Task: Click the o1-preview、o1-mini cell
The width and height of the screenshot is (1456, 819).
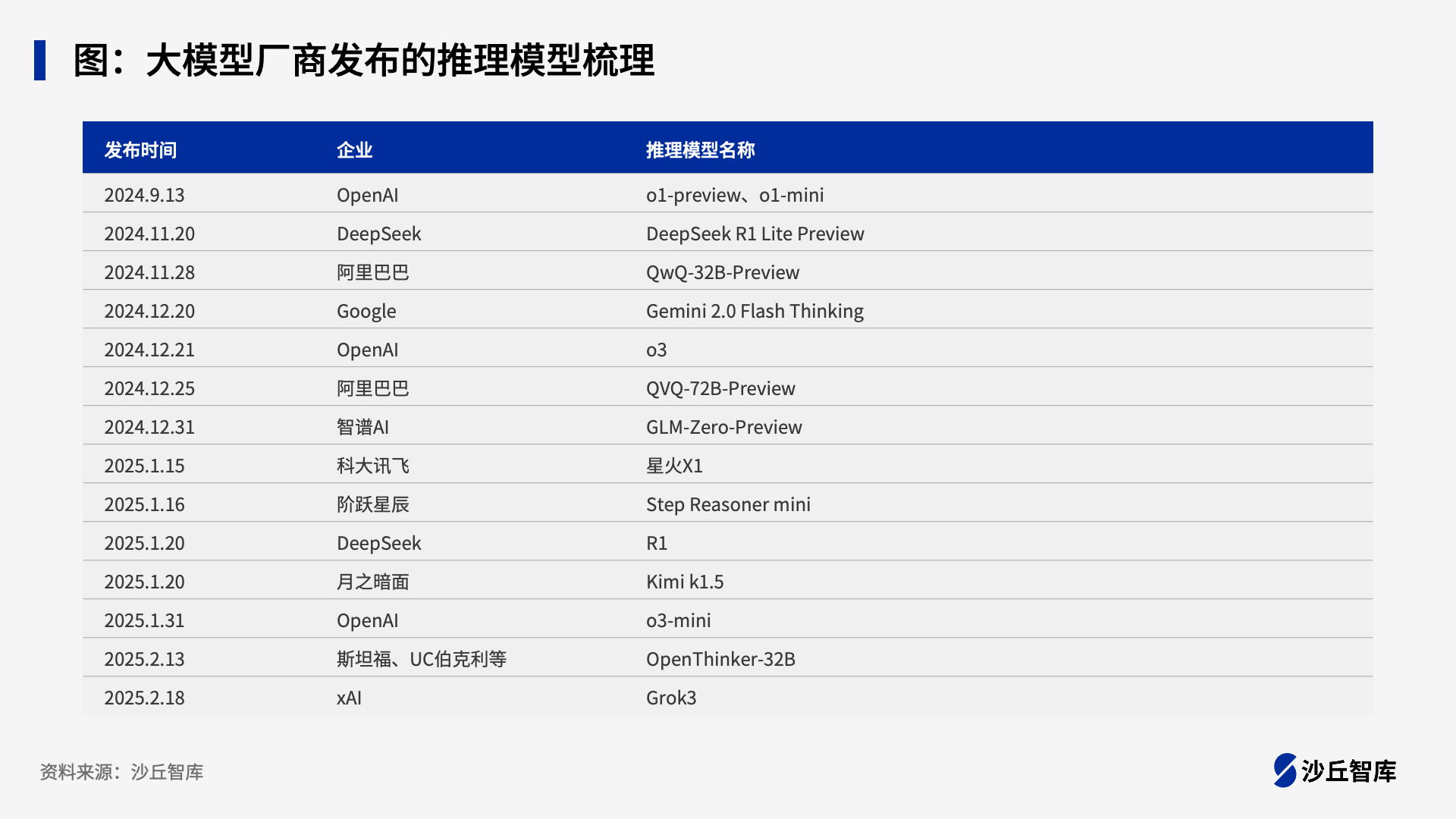Action: pyautogui.click(x=734, y=195)
